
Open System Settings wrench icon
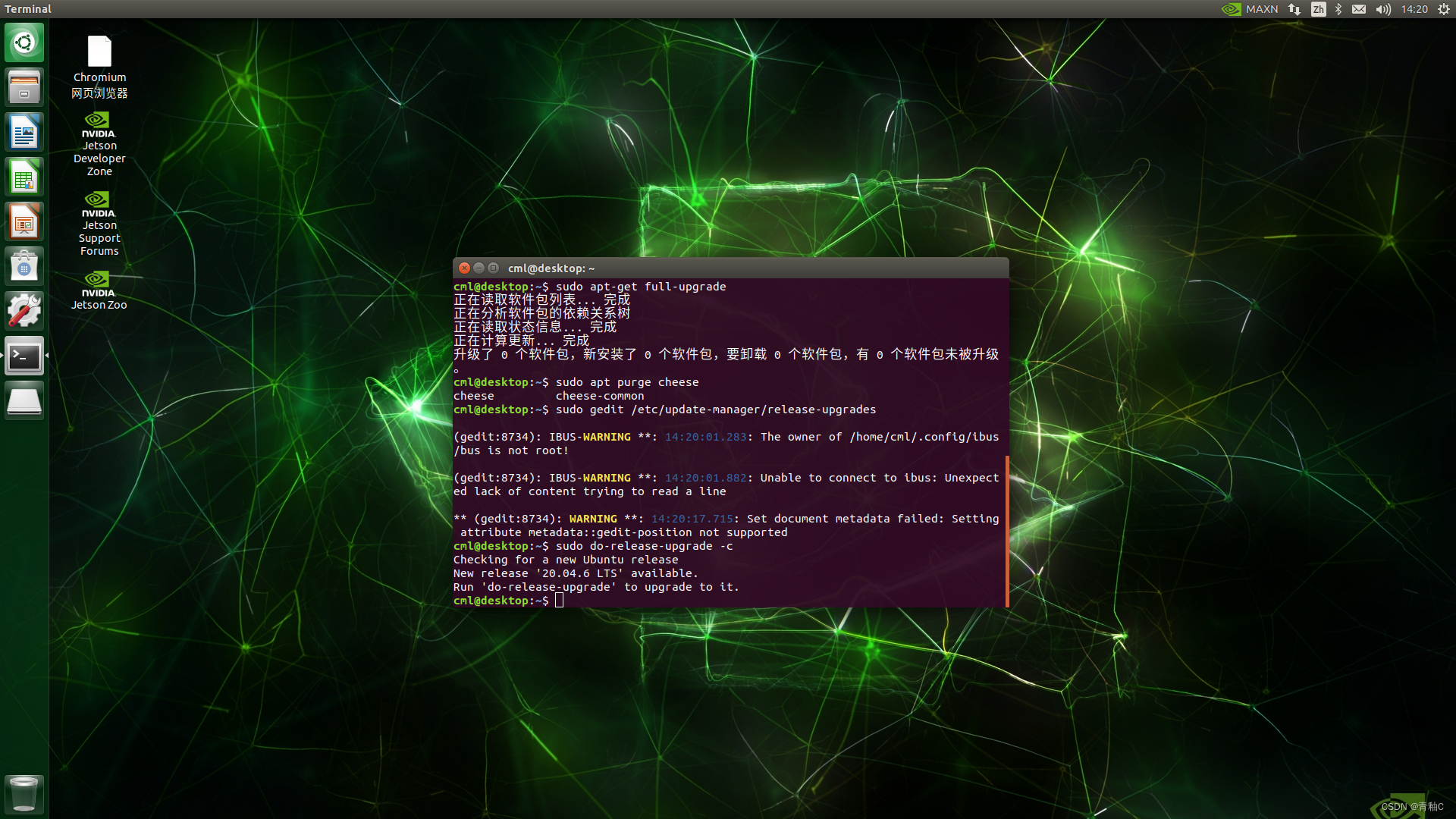[24, 311]
